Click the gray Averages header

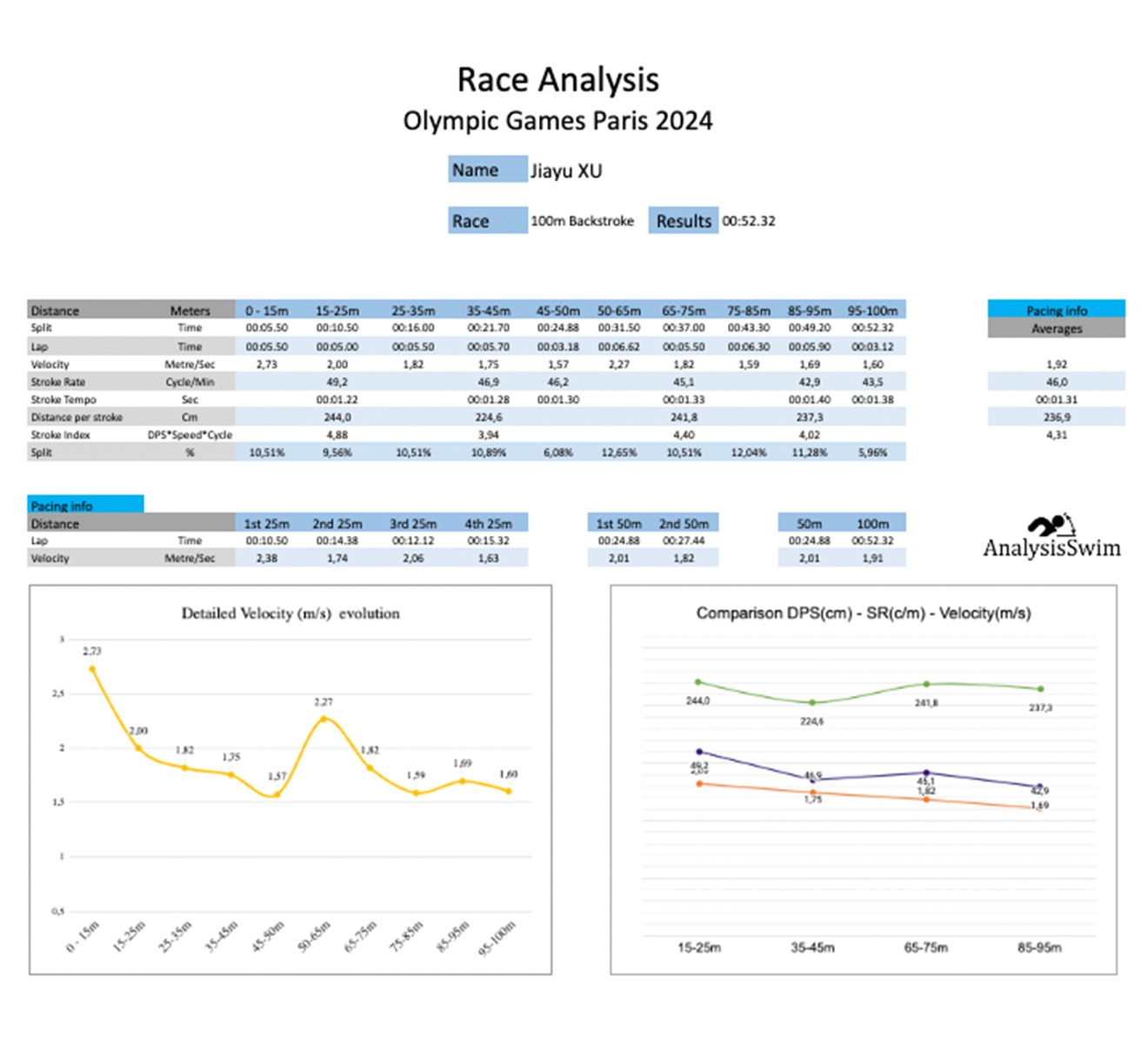pyautogui.click(x=1056, y=329)
